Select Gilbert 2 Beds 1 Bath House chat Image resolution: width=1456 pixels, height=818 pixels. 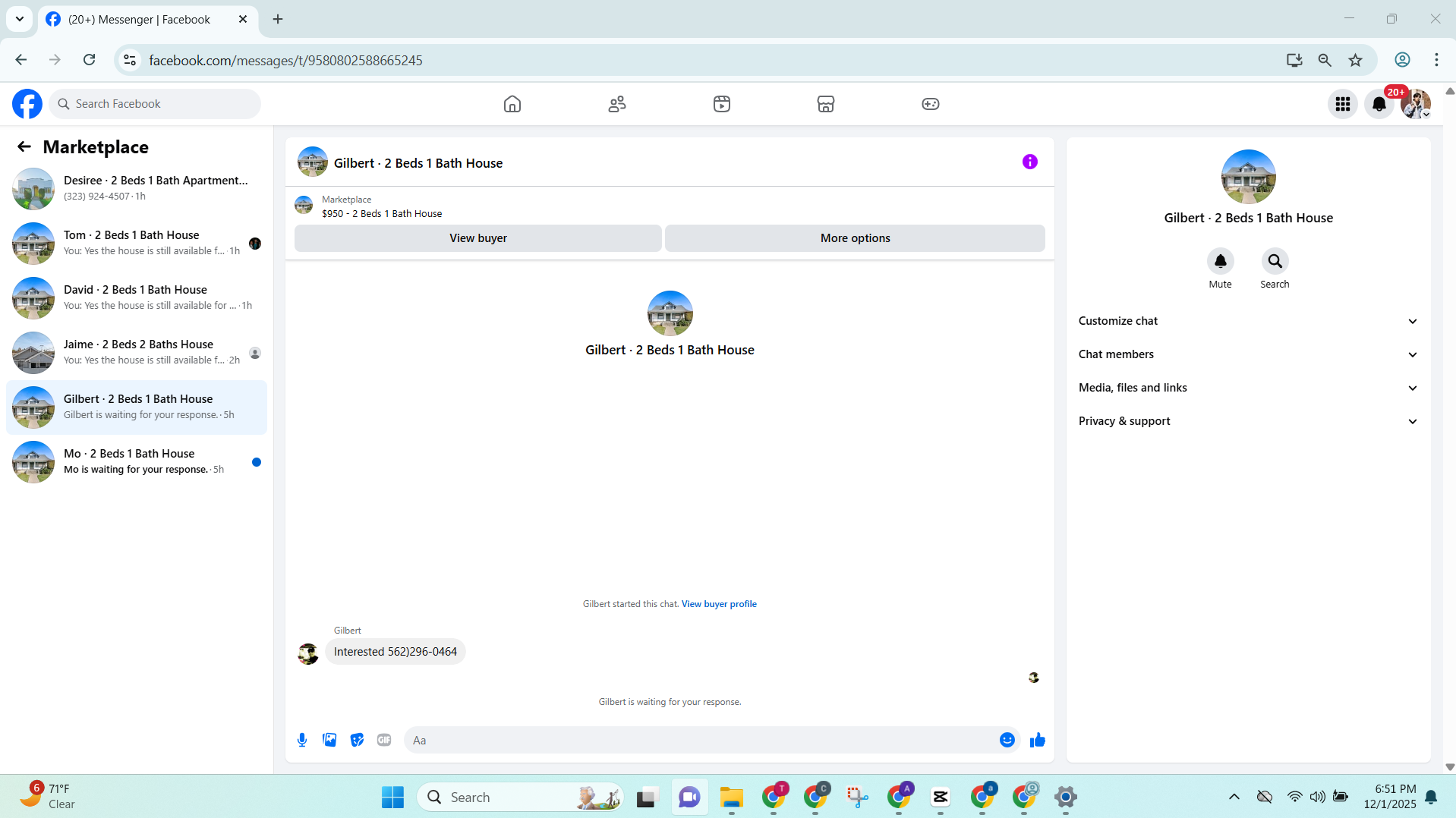(137, 407)
